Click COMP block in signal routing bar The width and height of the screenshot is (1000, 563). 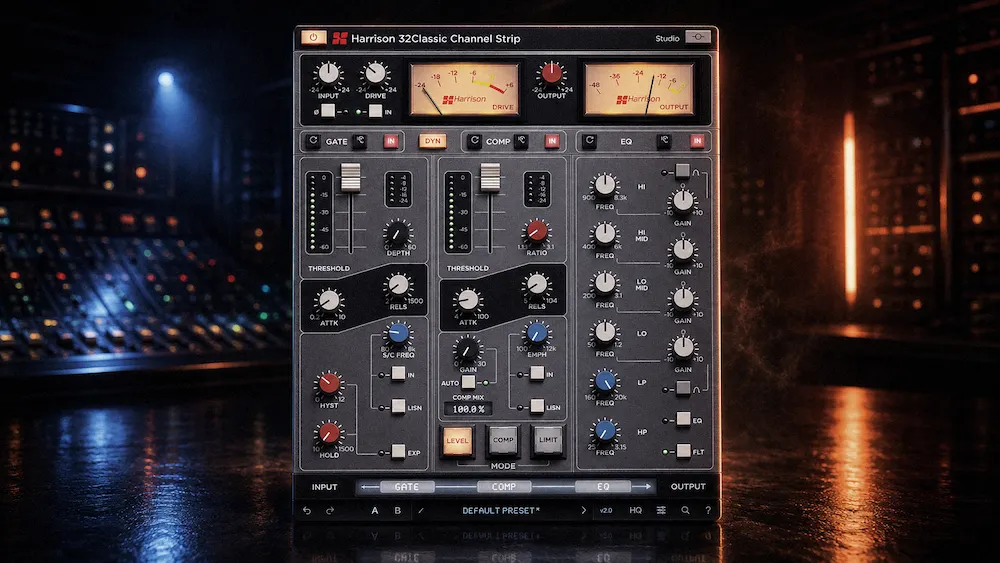(504, 486)
